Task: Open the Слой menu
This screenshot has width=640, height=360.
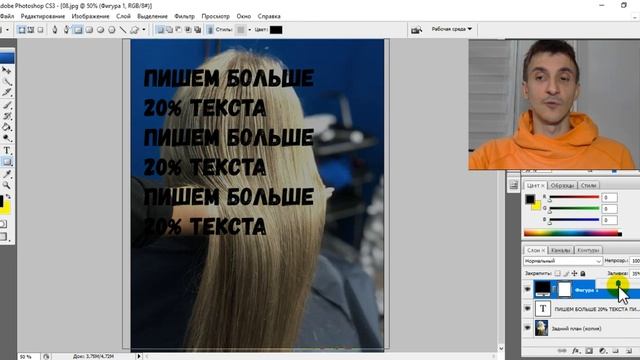Action: (123, 16)
